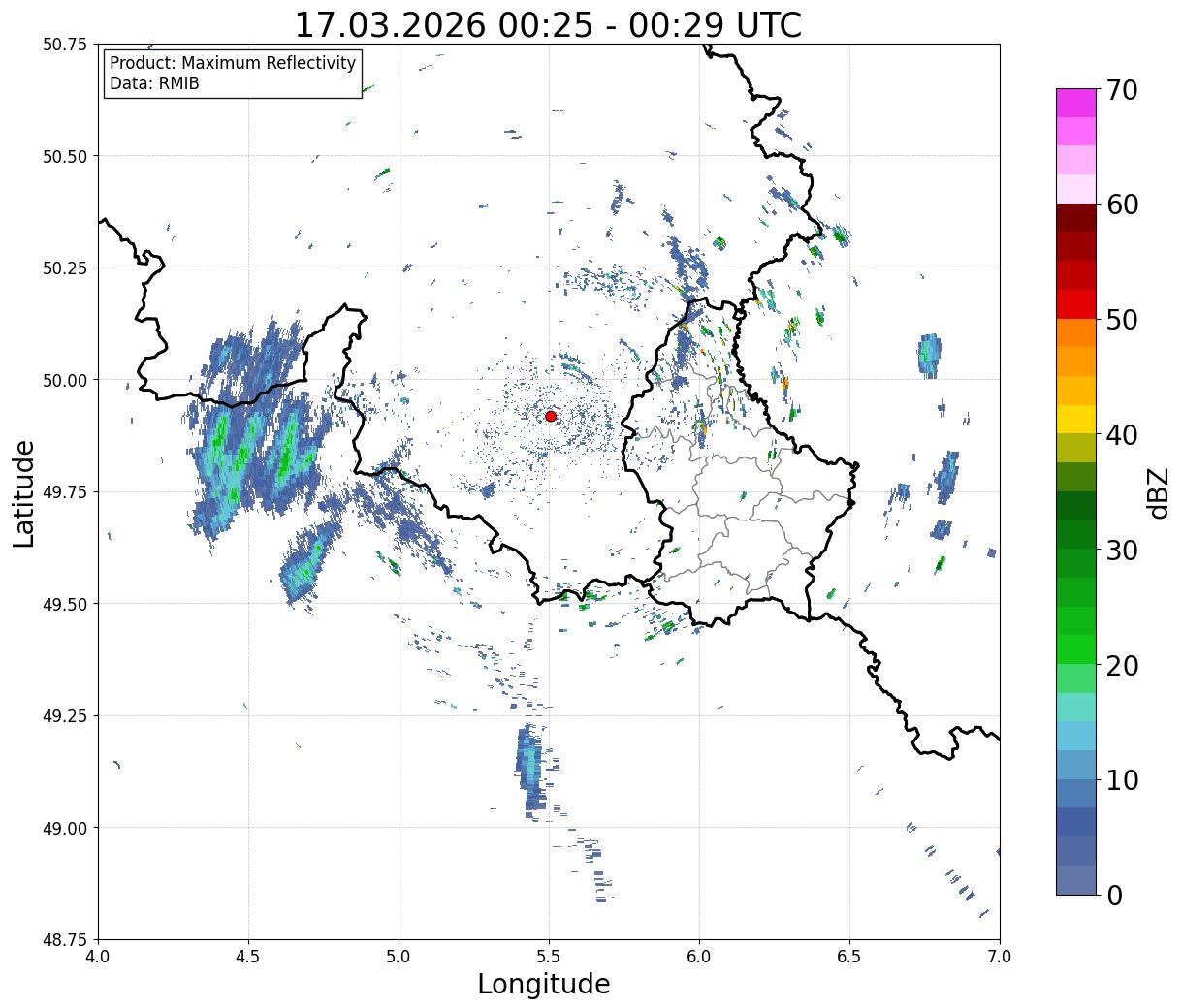Click the longitude tick label '6.0'
This screenshot has width=1182, height=1008.
click(699, 957)
